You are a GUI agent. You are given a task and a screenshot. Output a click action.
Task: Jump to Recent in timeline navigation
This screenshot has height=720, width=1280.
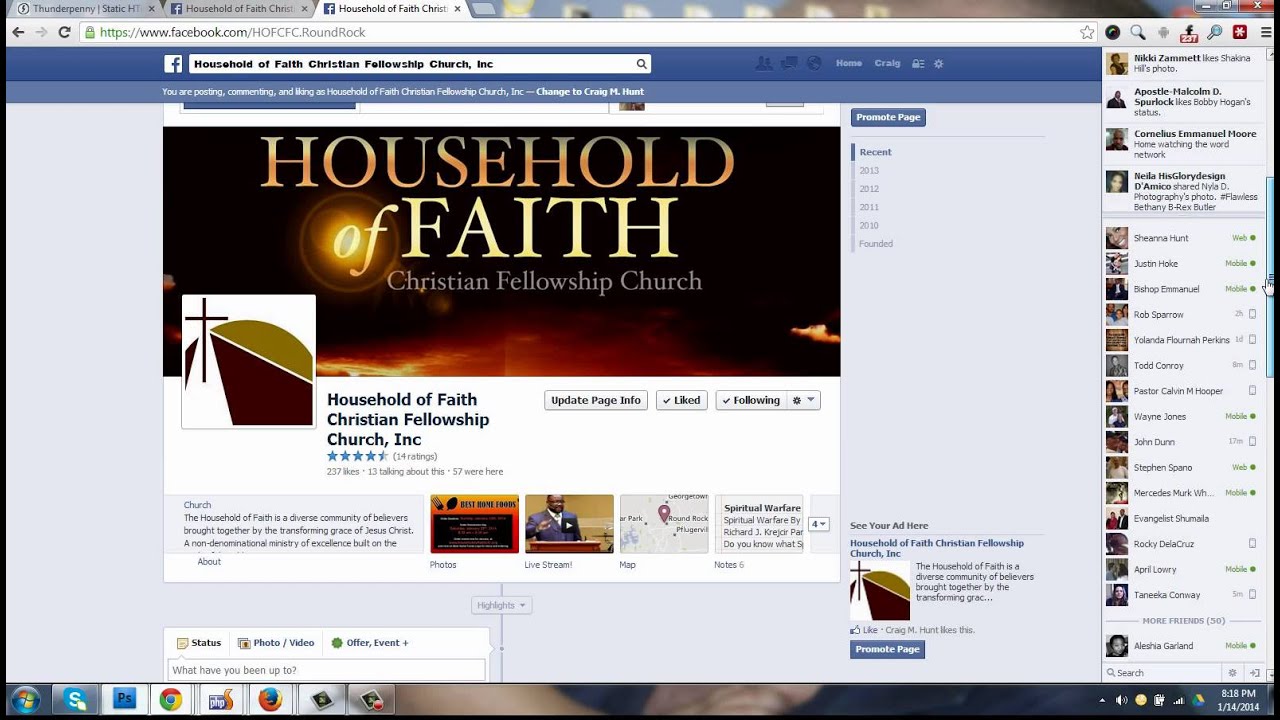tap(875, 152)
